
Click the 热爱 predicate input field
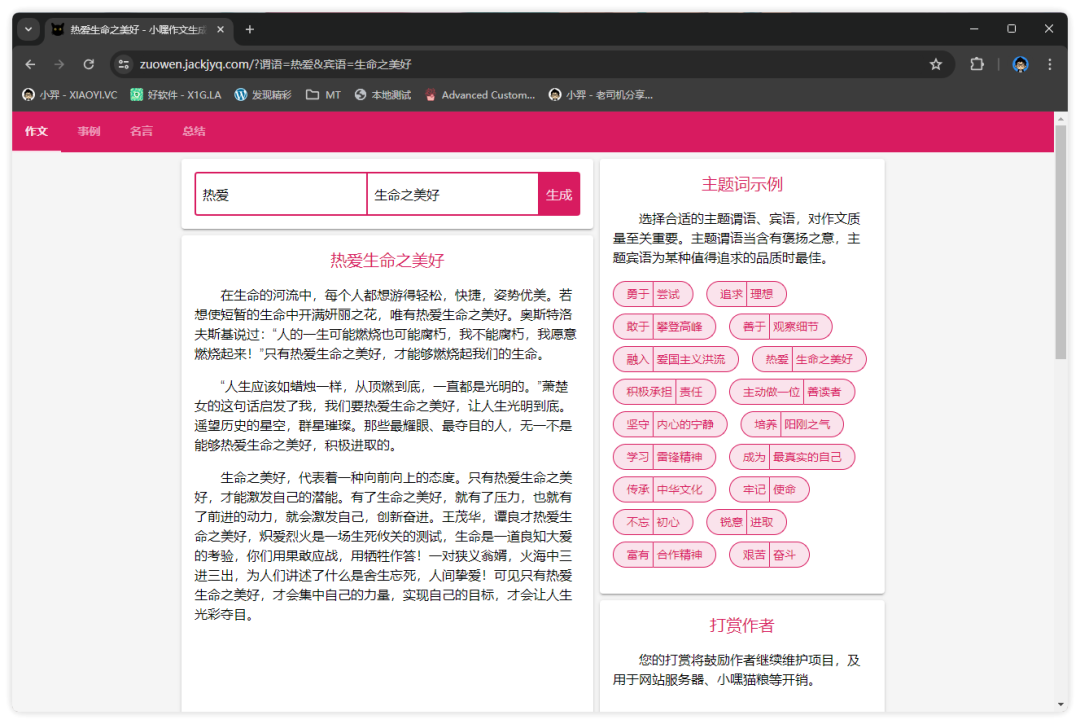(x=281, y=195)
